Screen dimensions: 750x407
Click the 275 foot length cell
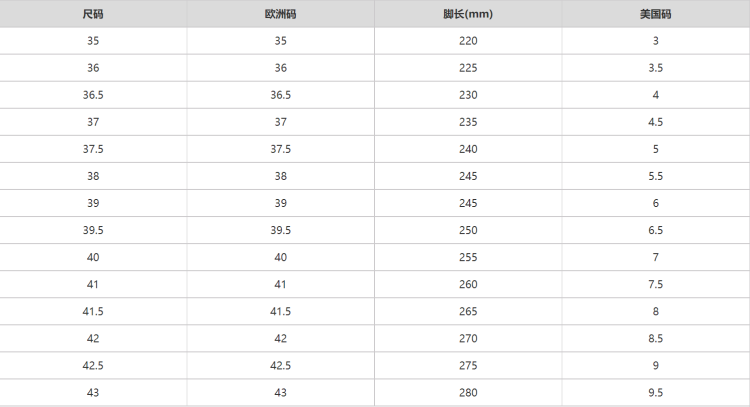(468, 365)
